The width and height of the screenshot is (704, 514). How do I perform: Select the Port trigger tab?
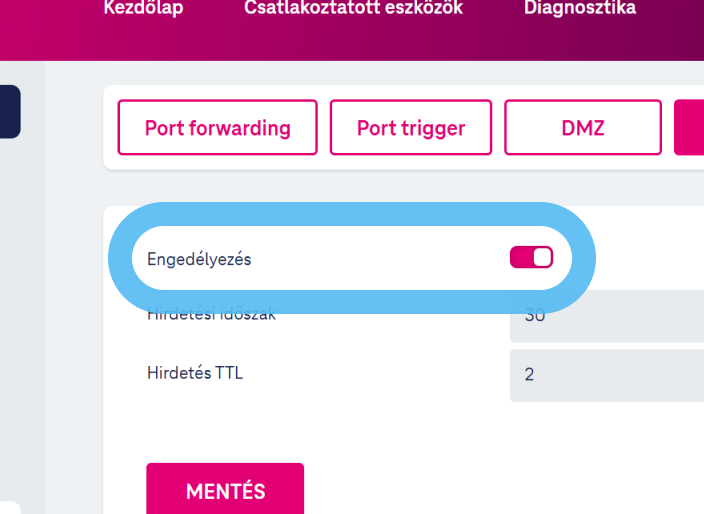(x=411, y=128)
